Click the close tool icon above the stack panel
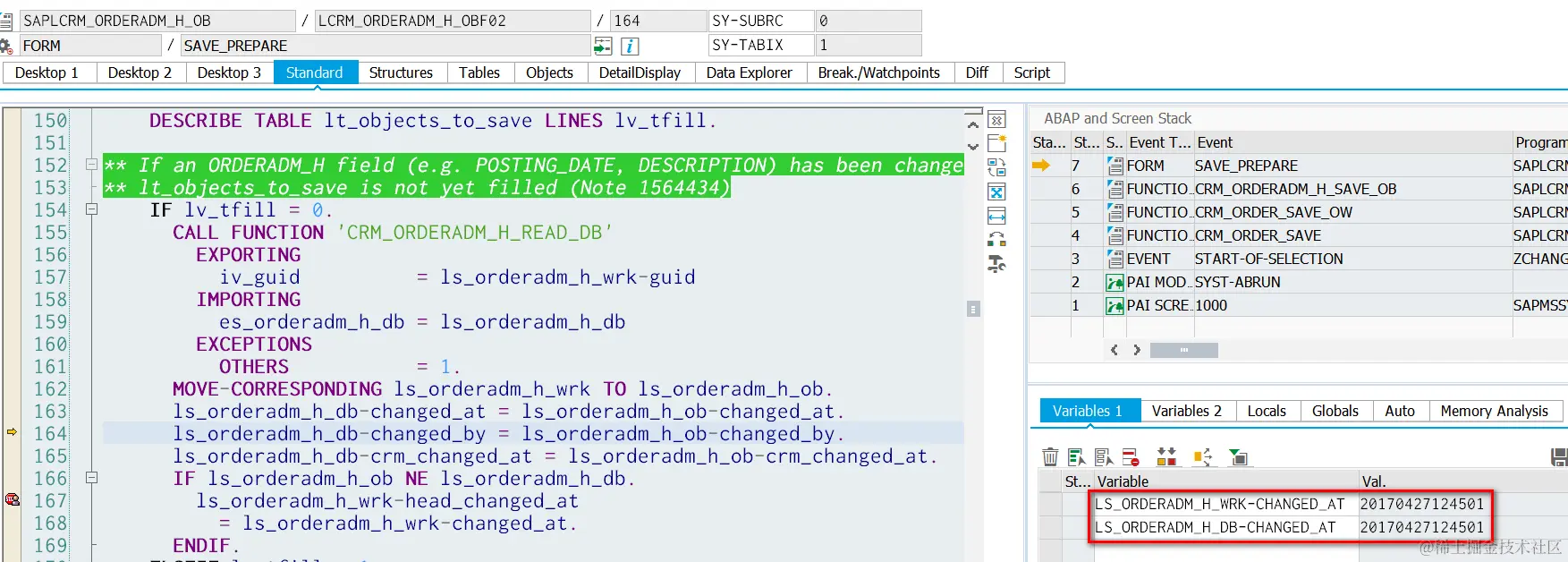This screenshot has height=562, width=1568. [x=996, y=120]
